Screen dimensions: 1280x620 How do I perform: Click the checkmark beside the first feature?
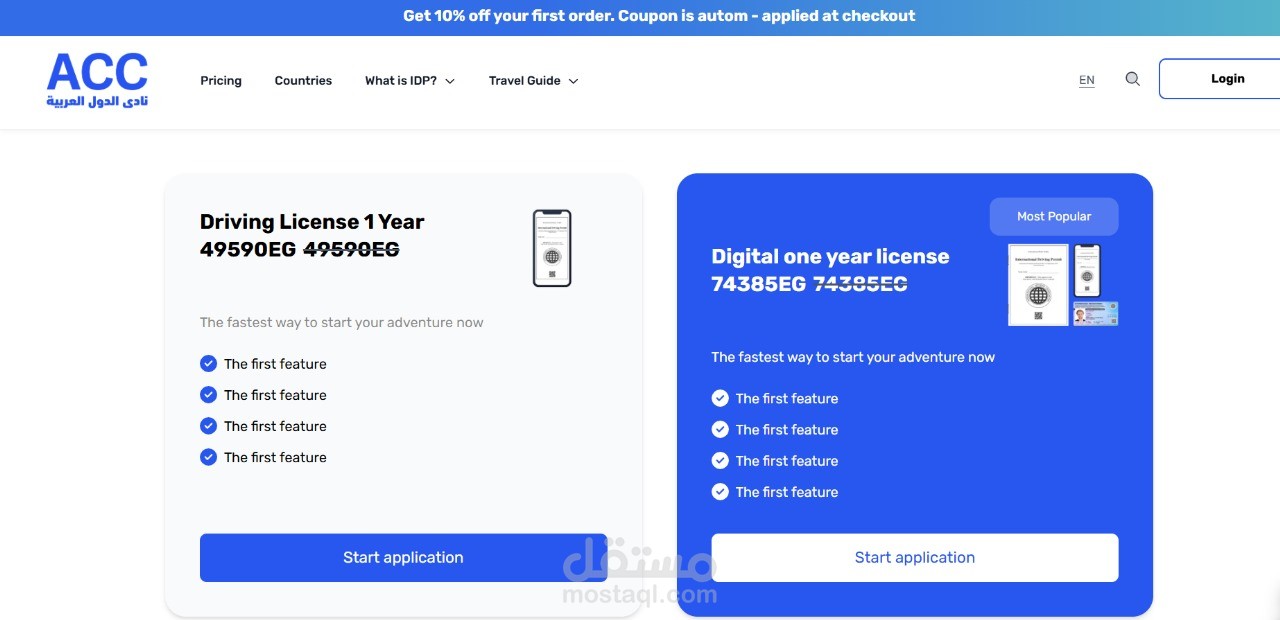click(x=208, y=363)
